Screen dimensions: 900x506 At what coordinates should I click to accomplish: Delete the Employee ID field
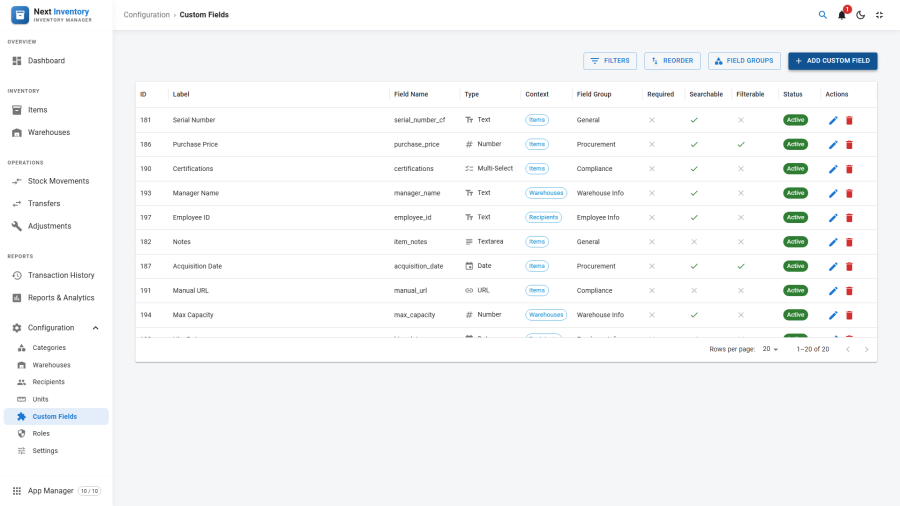click(849, 218)
